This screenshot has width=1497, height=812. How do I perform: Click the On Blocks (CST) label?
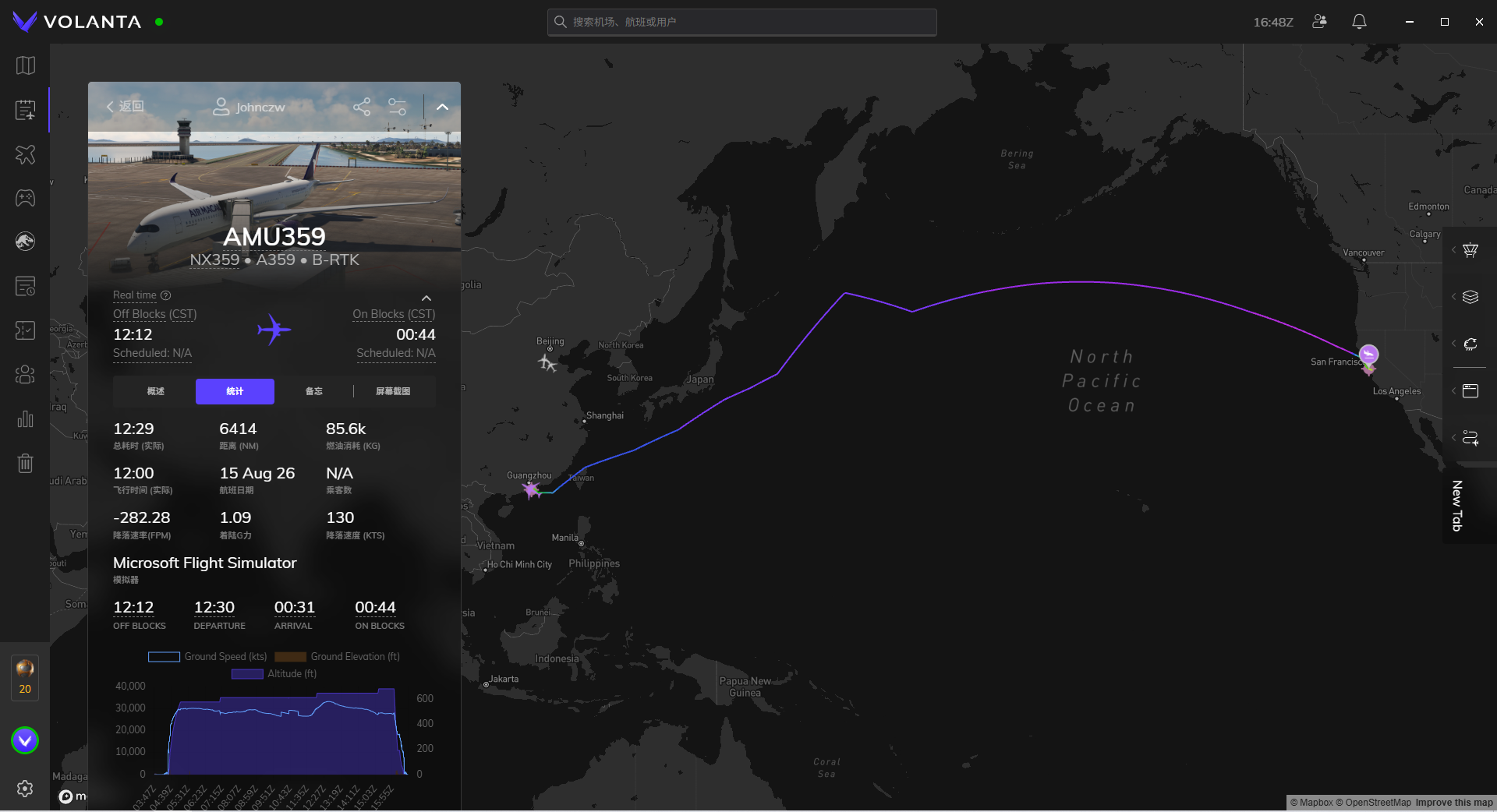(x=394, y=314)
